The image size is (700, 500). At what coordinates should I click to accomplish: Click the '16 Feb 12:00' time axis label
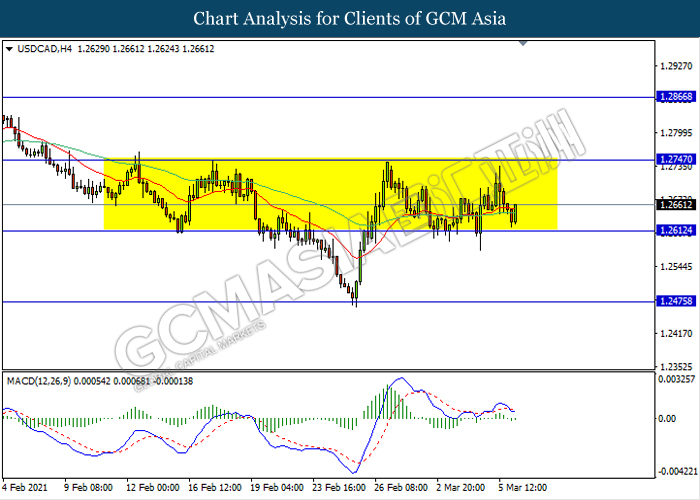click(215, 490)
